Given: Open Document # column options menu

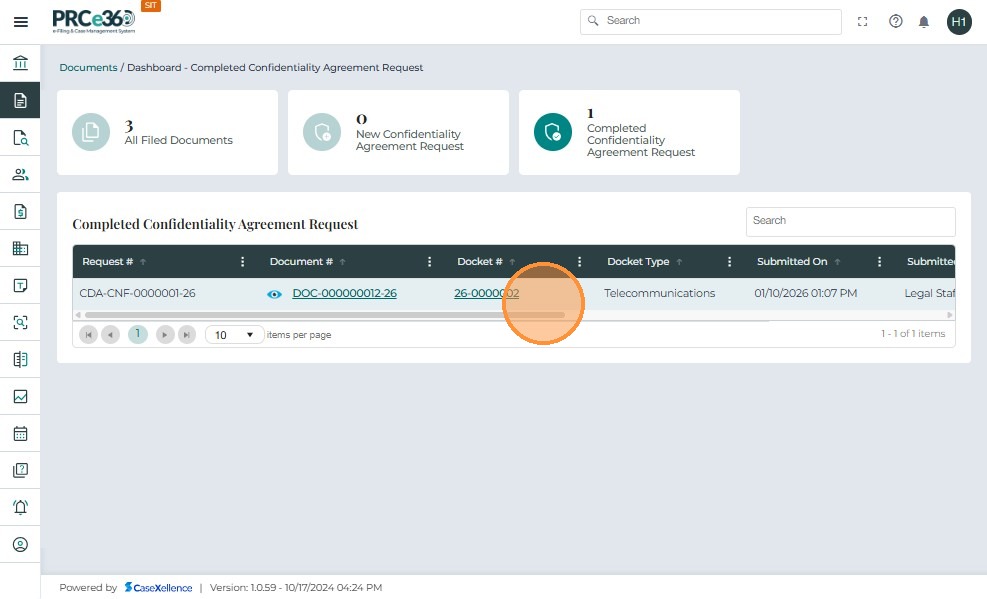Looking at the screenshot, I should [x=429, y=262].
